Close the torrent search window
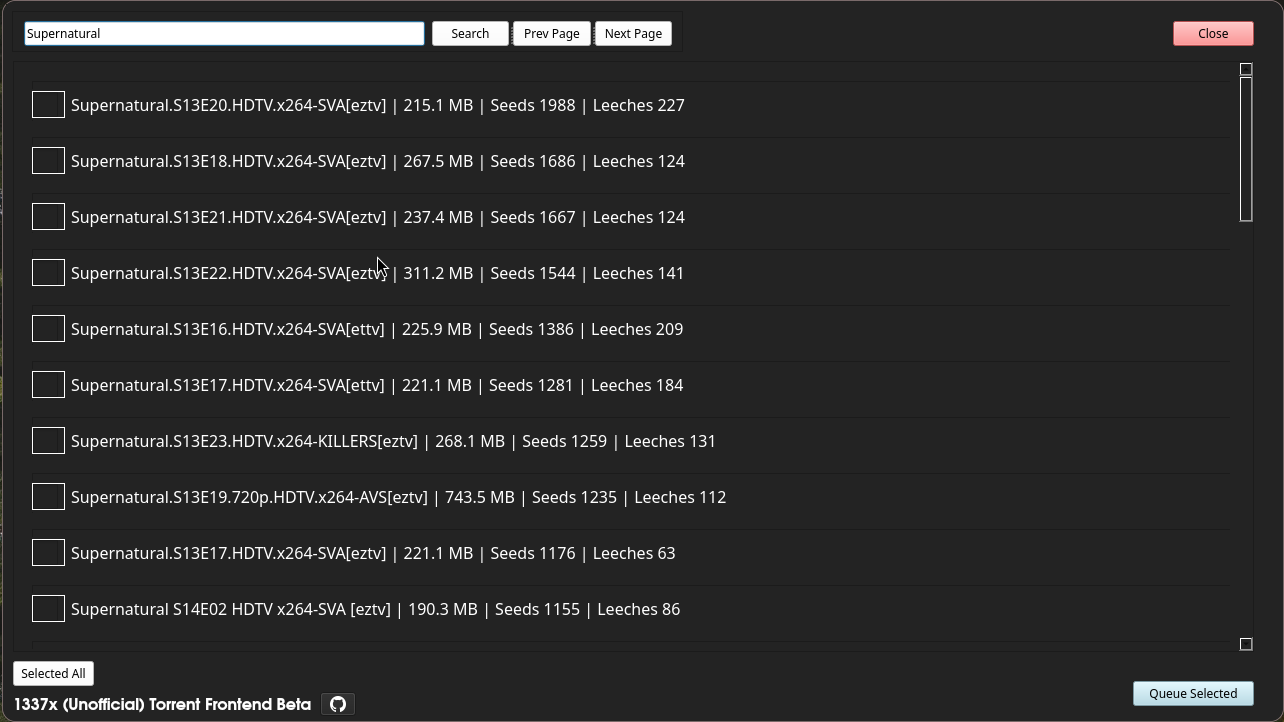Screen dimensions: 1284x722 [1213, 33]
